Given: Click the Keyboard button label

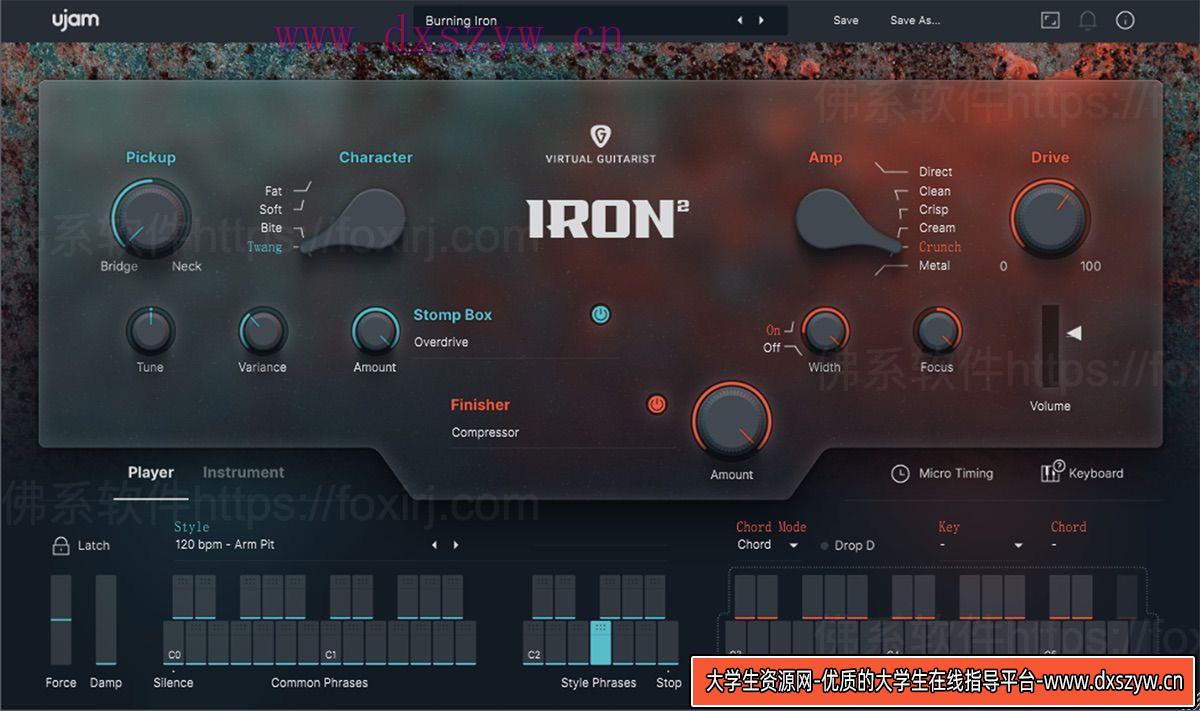Looking at the screenshot, I should (1096, 473).
